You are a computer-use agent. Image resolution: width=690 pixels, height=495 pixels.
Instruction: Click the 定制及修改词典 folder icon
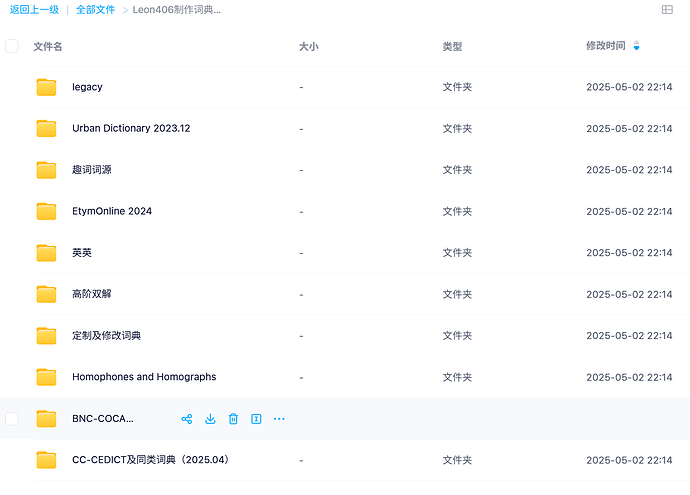[46, 336]
